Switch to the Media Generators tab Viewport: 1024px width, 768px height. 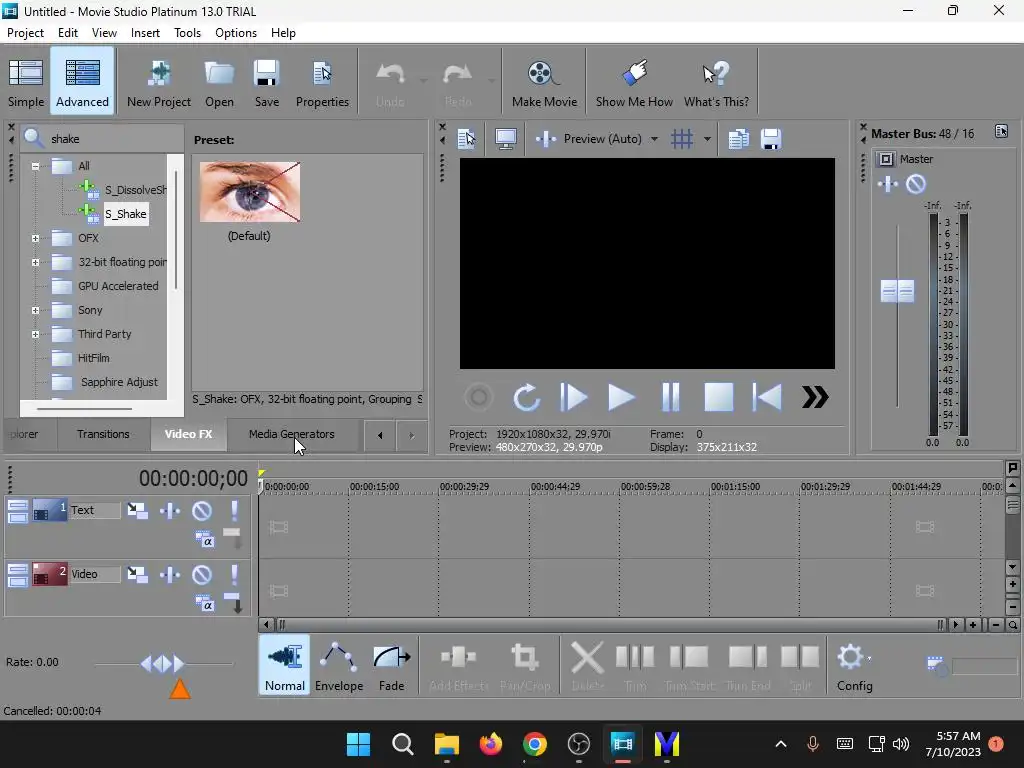pos(291,434)
